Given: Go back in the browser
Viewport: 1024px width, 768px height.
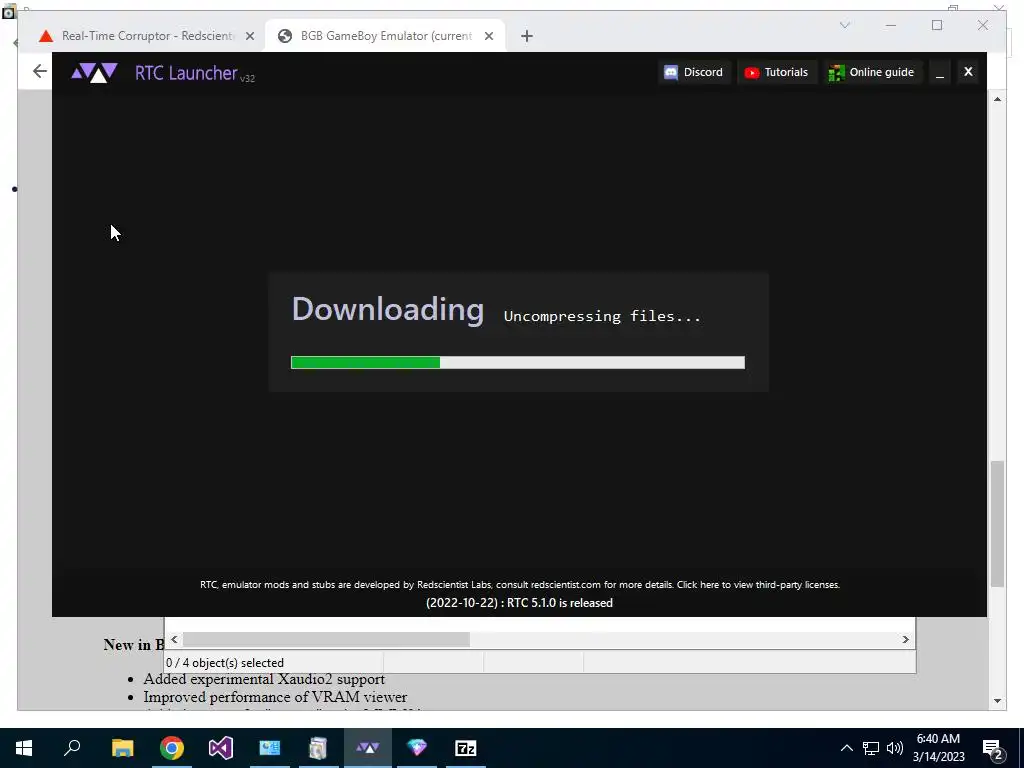Looking at the screenshot, I should click(x=40, y=71).
